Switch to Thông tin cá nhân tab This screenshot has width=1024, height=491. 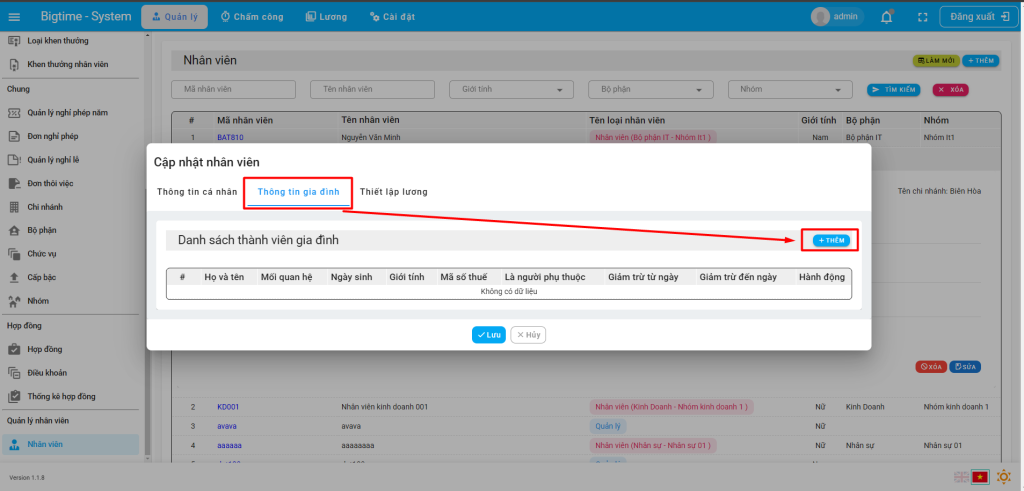pos(197,191)
